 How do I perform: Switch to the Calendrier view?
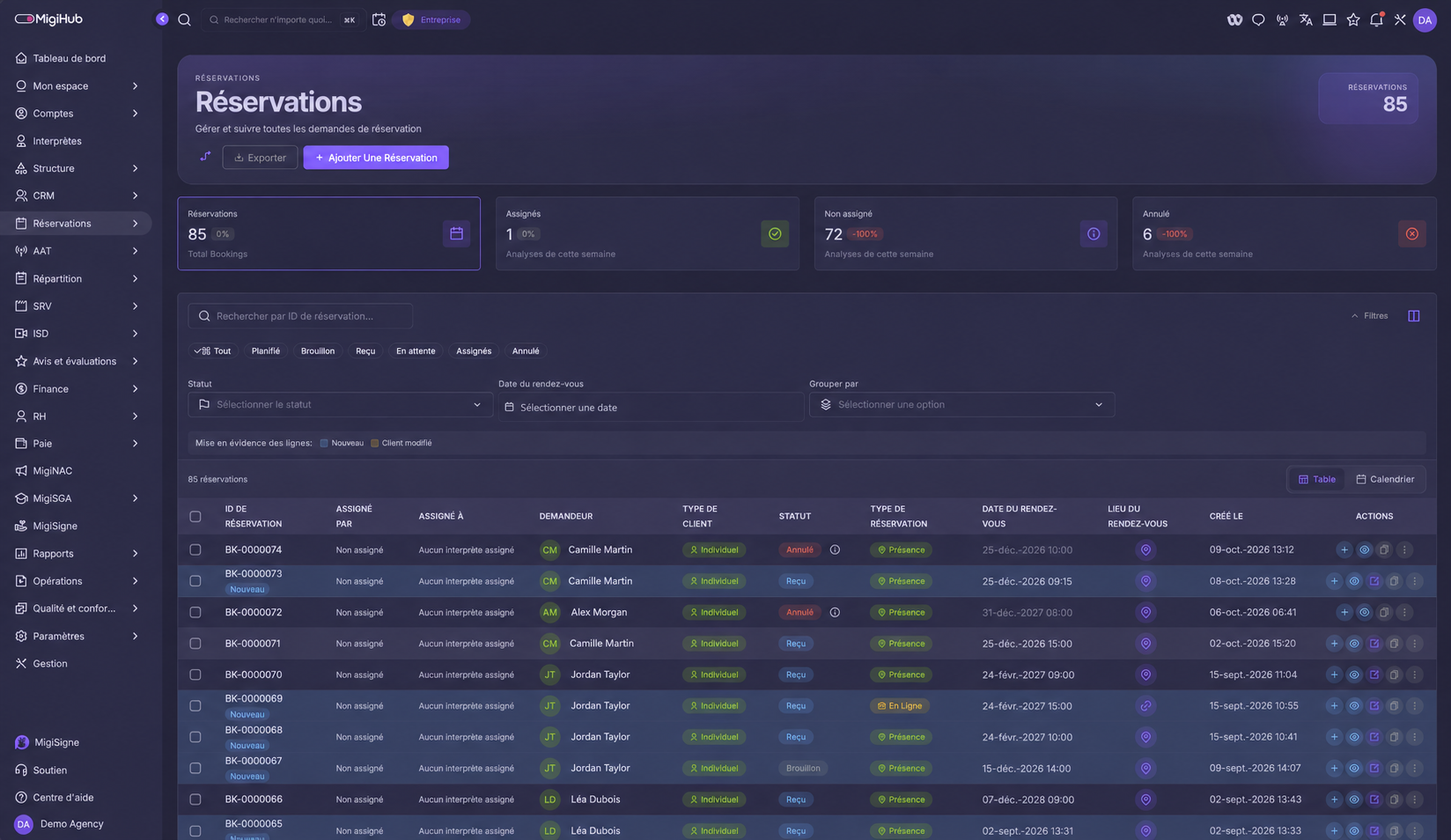tap(1385, 479)
